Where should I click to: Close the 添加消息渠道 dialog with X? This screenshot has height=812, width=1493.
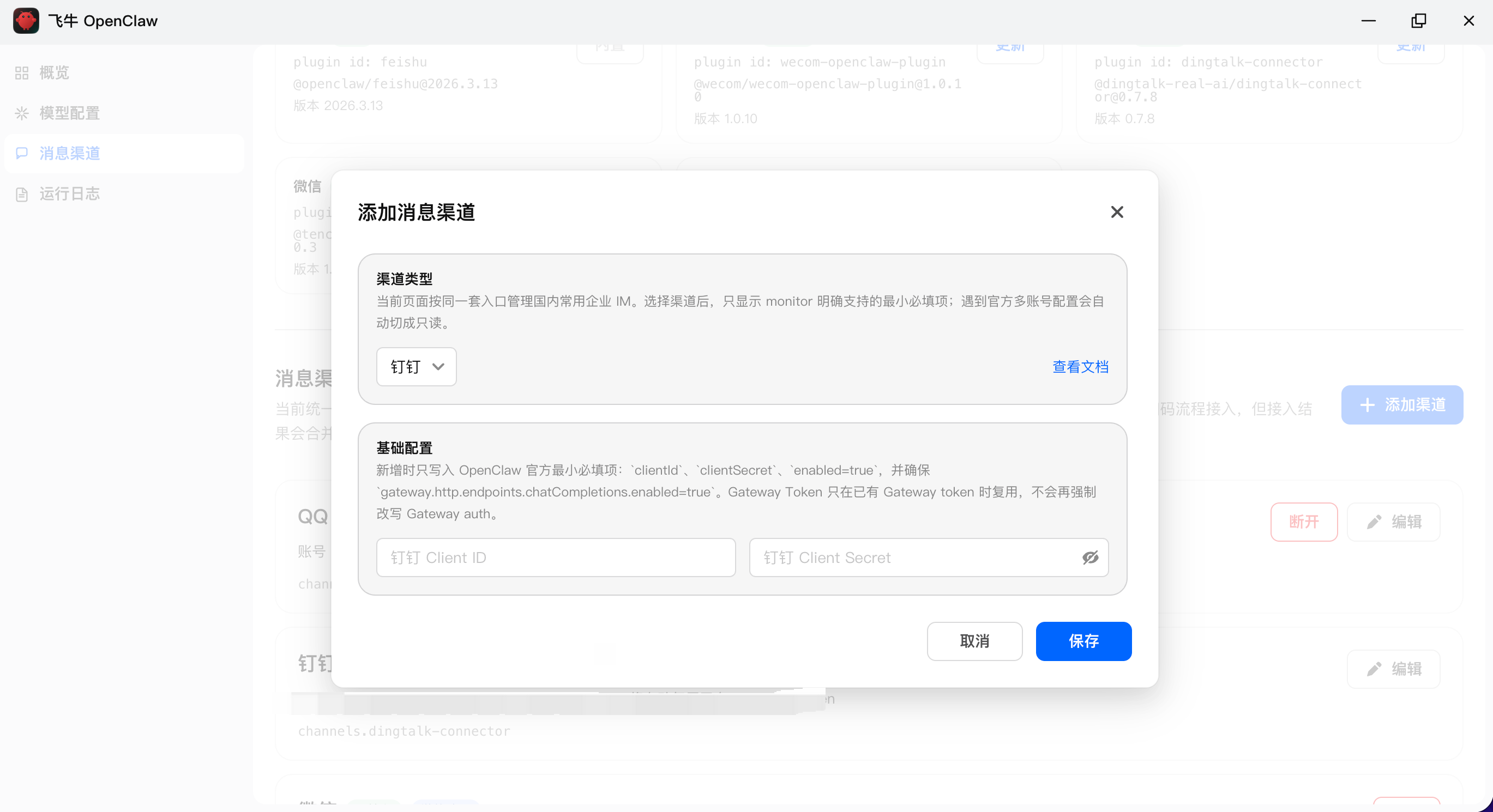click(1117, 213)
